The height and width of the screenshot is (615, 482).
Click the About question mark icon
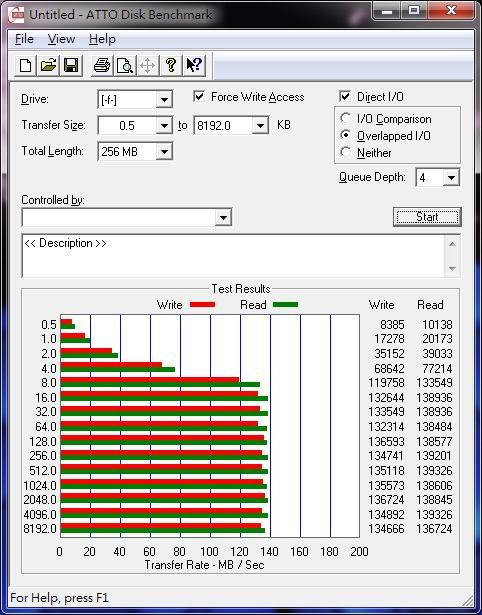click(171, 65)
